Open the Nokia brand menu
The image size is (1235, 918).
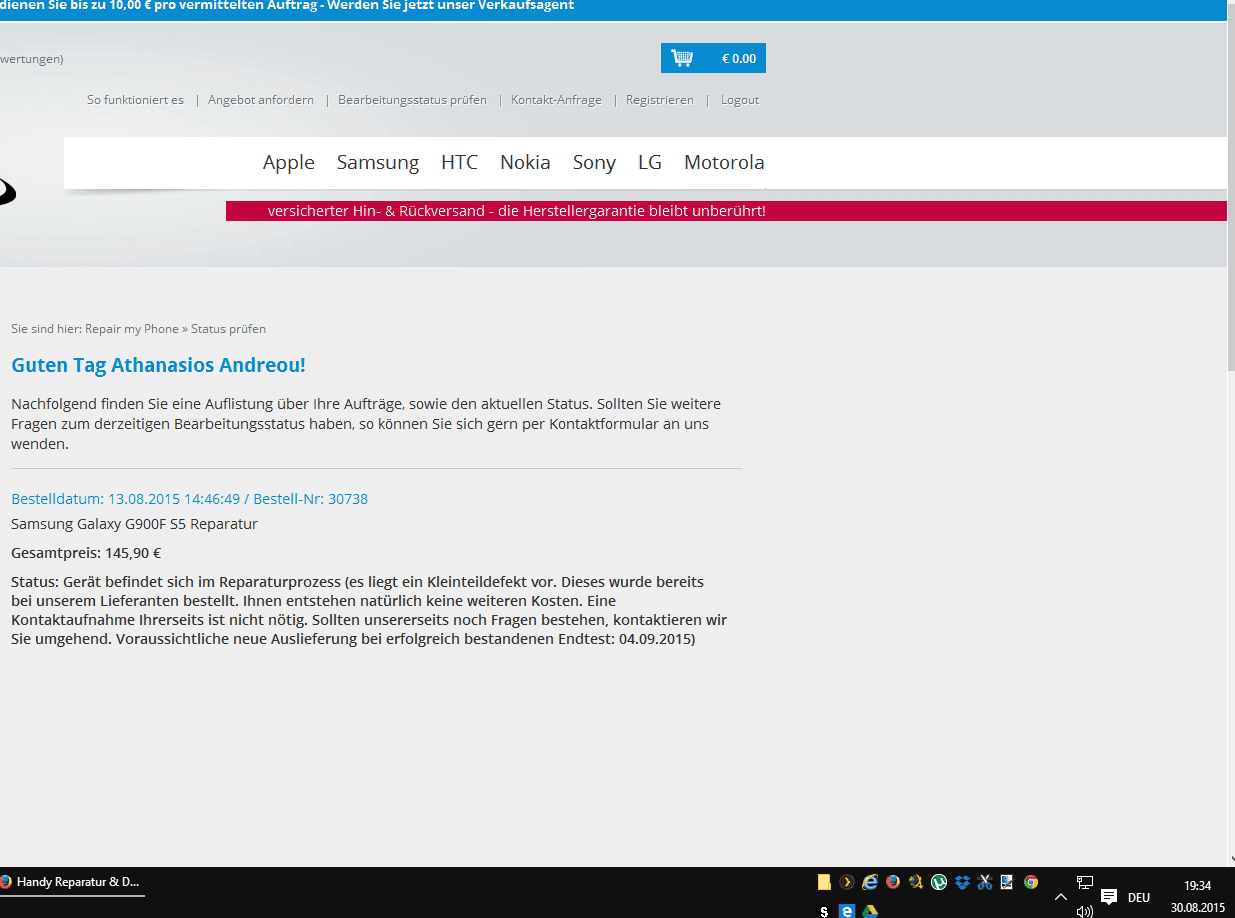[525, 162]
